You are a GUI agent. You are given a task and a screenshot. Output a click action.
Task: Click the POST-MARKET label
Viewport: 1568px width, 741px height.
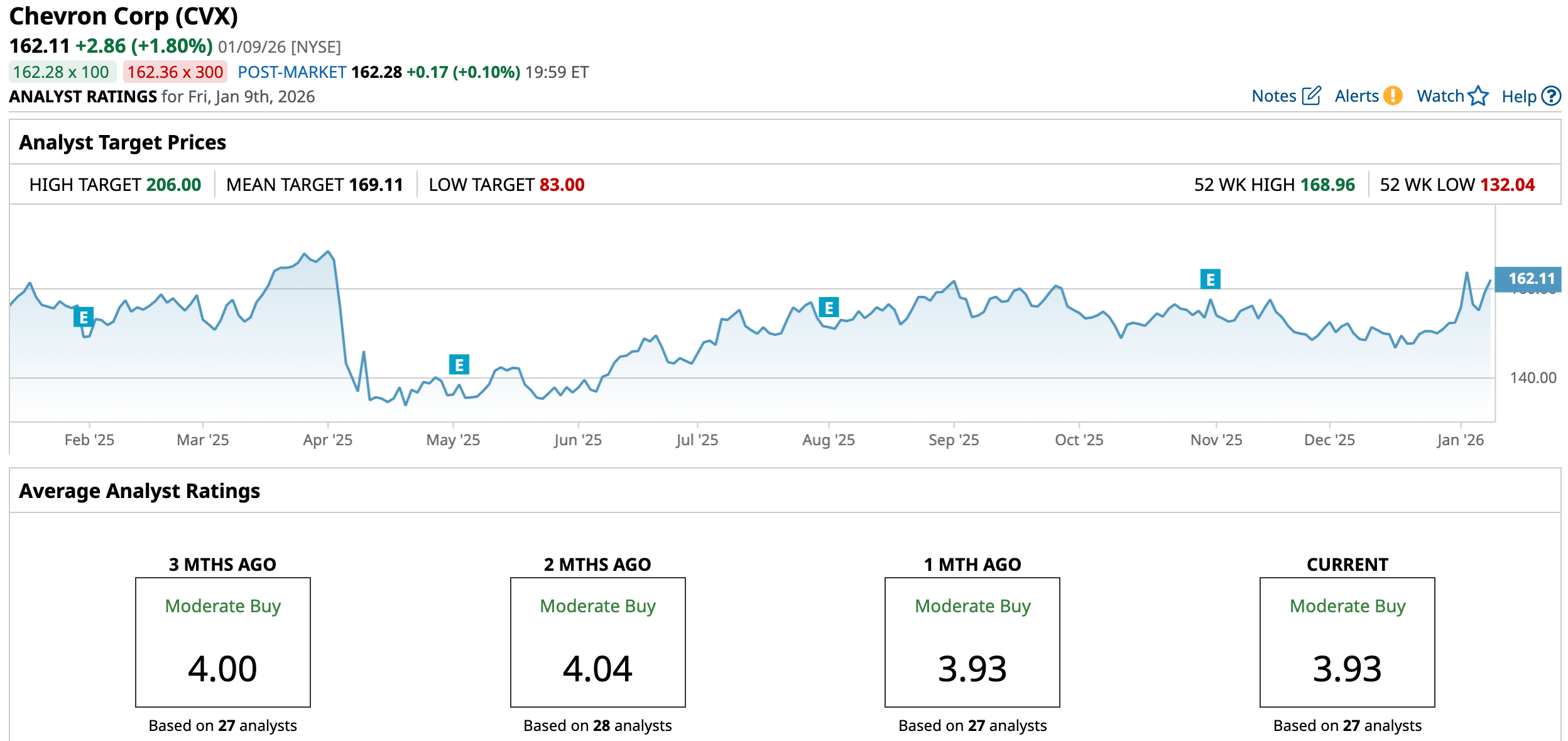click(291, 72)
